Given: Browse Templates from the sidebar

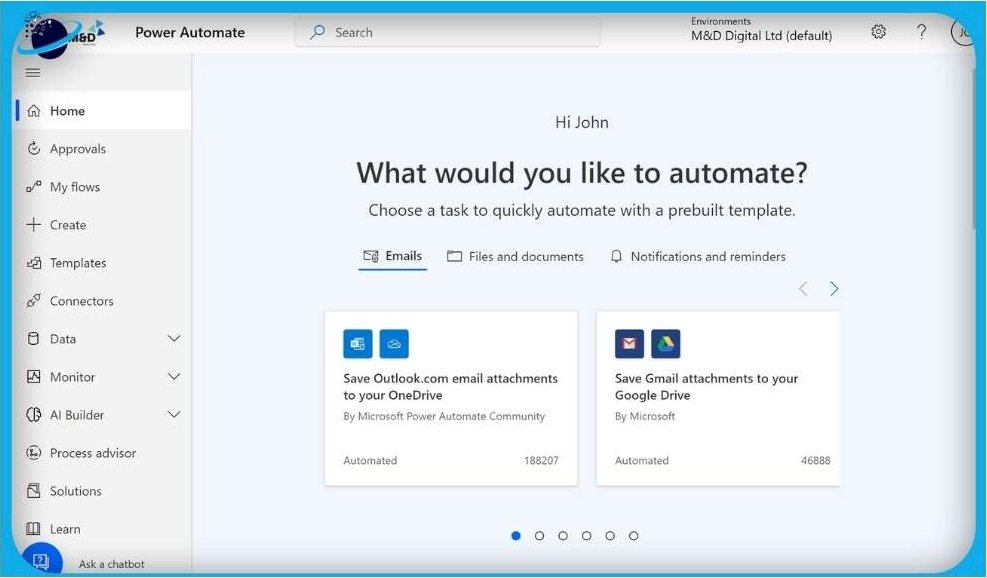Looking at the screenshot, I should click(x=77, y=262).
